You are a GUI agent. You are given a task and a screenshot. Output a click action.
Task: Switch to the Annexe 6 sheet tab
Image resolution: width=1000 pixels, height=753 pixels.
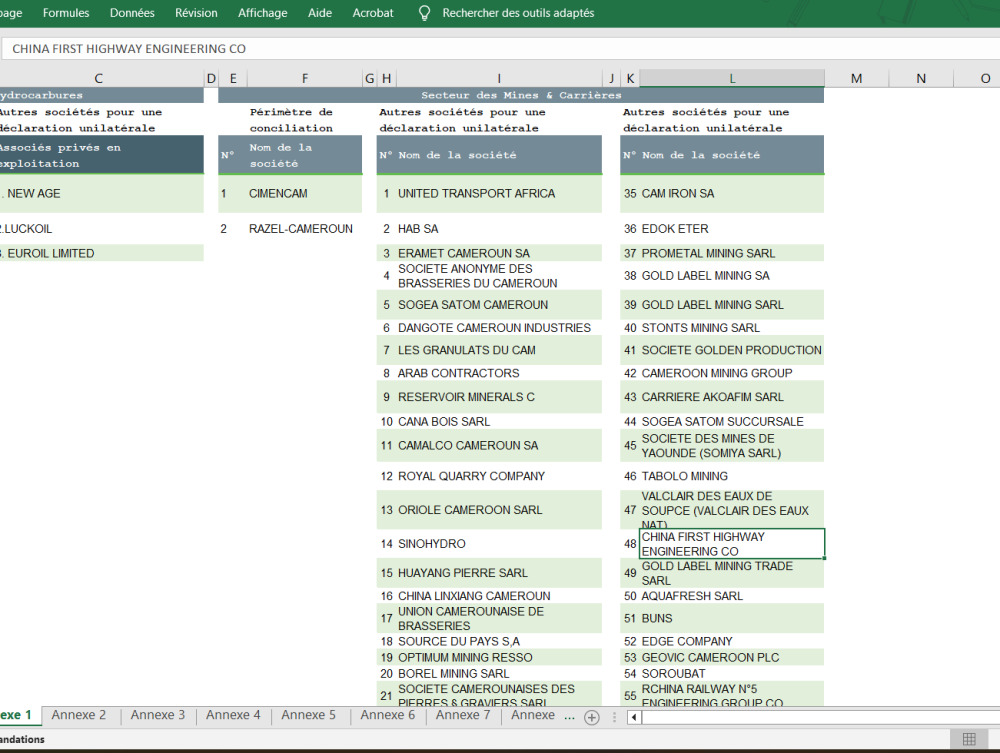coord(387,715)
